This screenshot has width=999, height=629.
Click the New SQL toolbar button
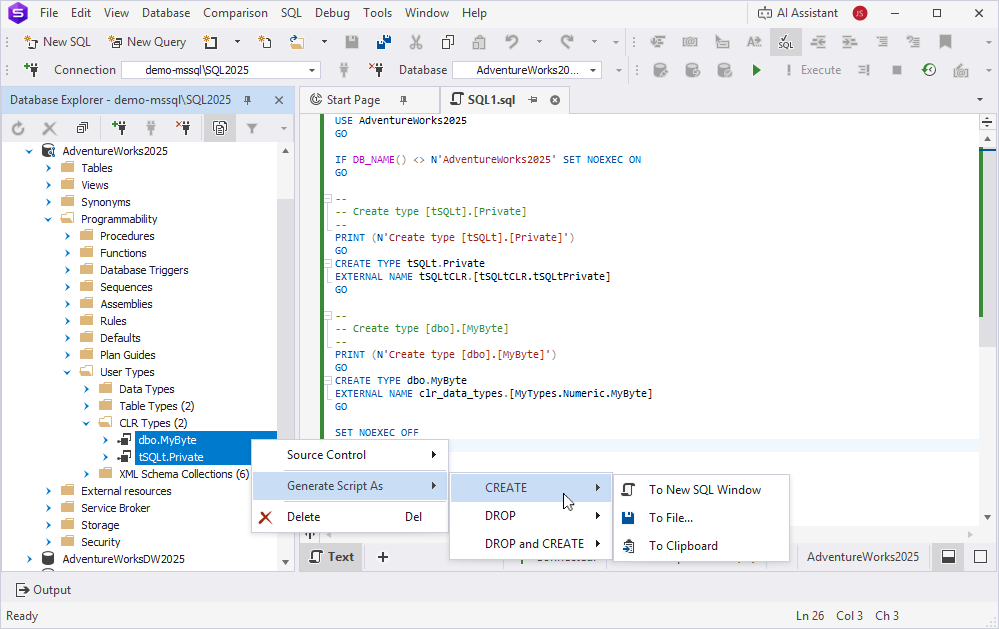click(57, 42)
